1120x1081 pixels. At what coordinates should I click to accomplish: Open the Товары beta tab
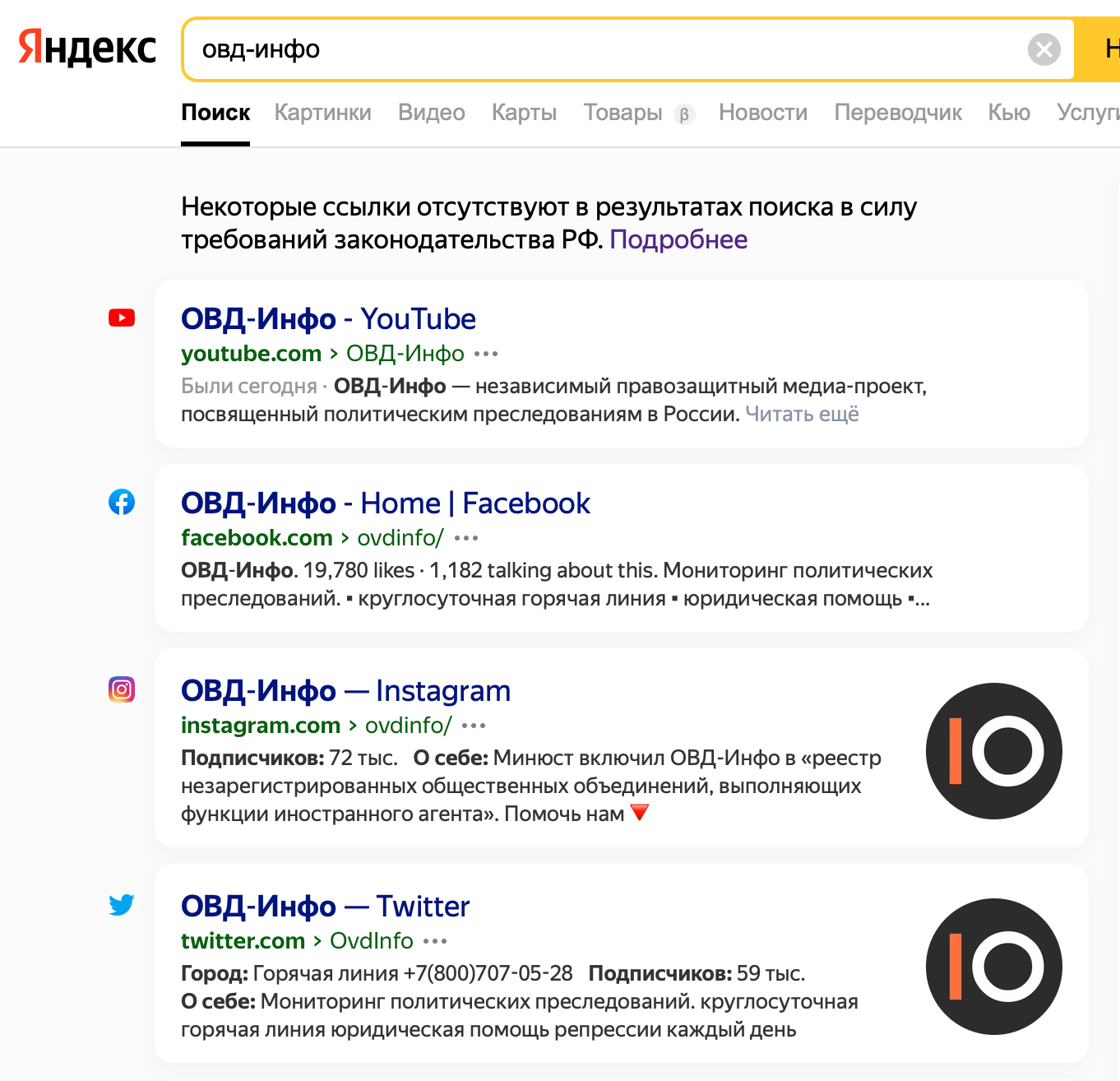[x=622, y=113]
